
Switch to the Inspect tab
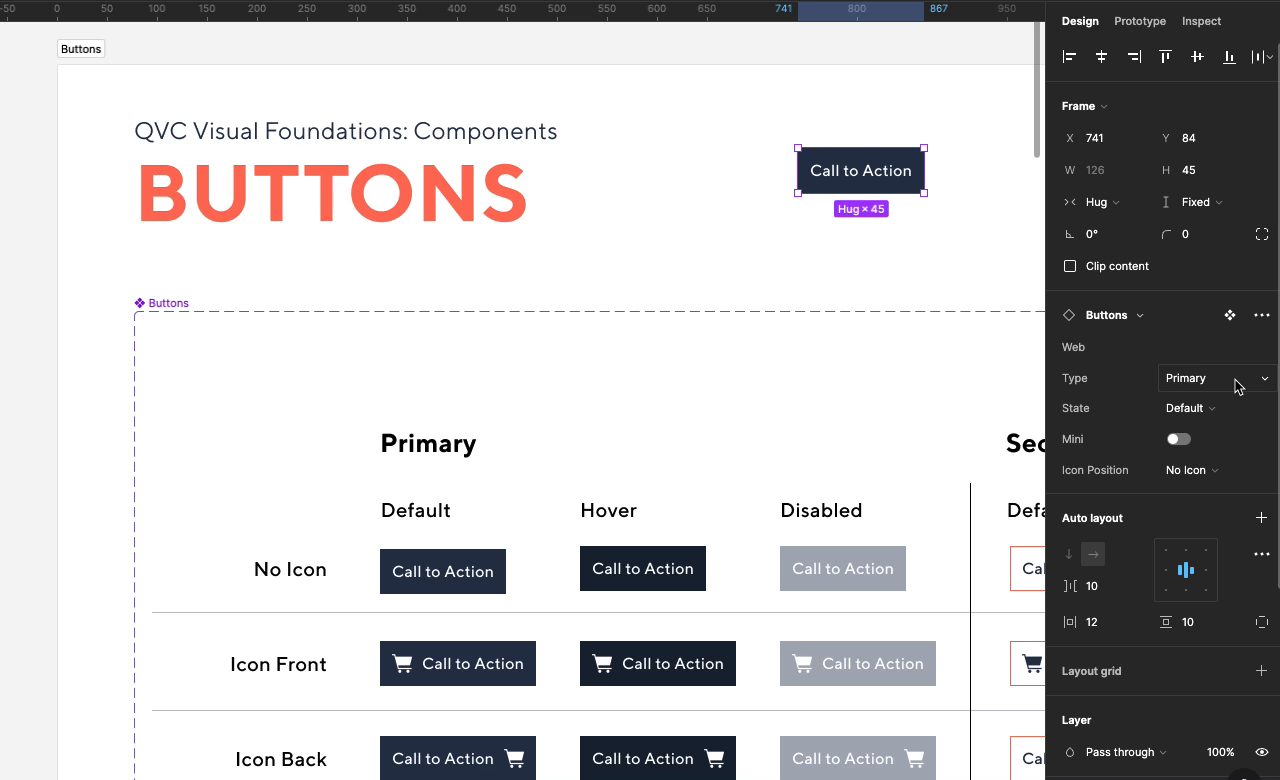point(1201,21)
